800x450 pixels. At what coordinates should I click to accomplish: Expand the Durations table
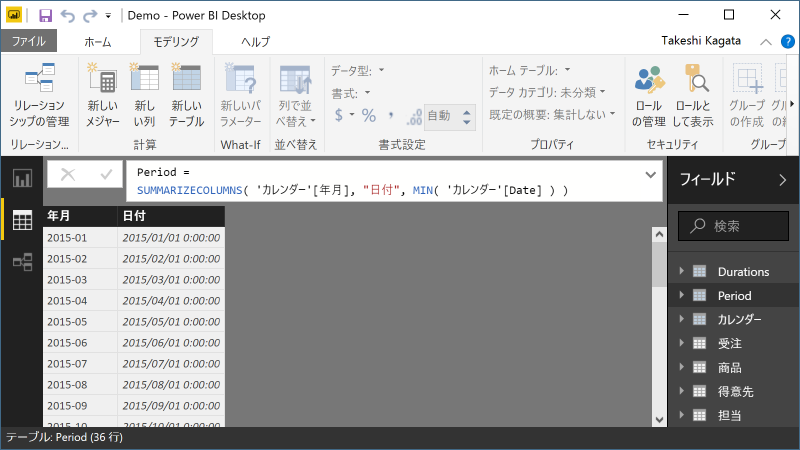click(682, 271)
